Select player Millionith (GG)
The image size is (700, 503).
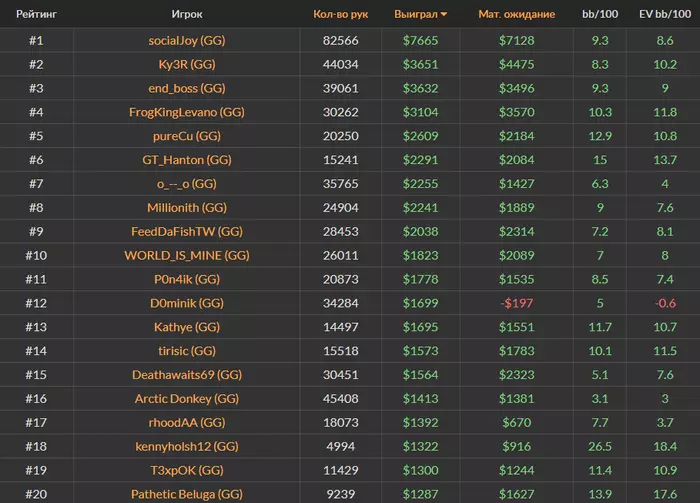(x=187, y=208)
